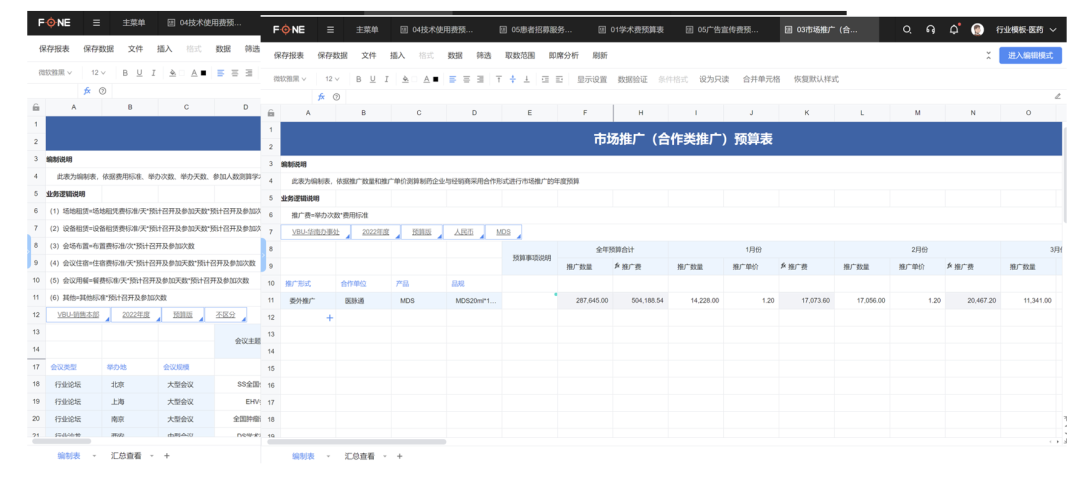Click hamburger menu icon in back window
1080x490 pixels.
point(96,22)
